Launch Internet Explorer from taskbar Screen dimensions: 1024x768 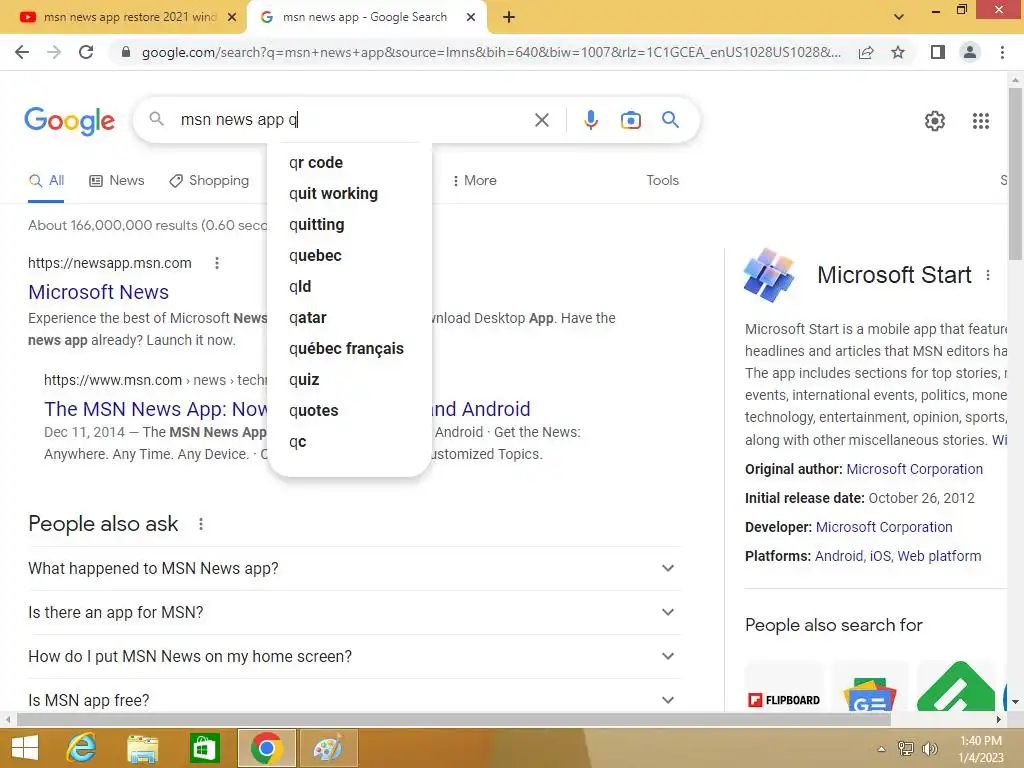[x=82, y=748]
